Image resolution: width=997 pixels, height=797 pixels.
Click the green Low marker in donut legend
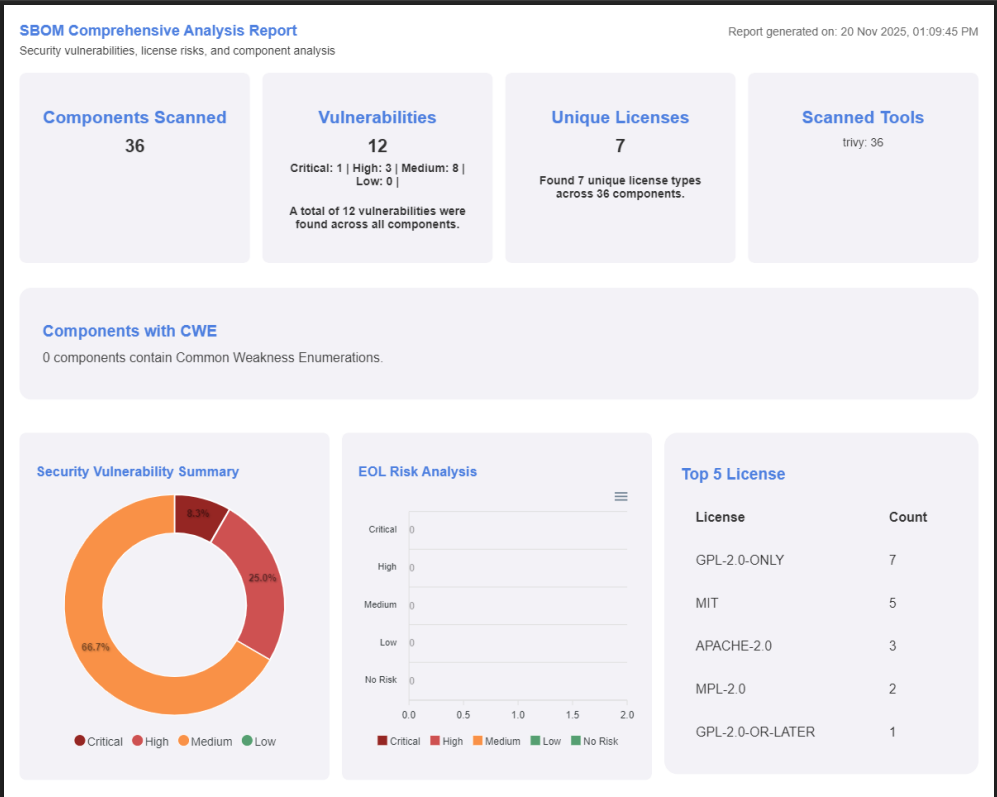pos(247,741)
